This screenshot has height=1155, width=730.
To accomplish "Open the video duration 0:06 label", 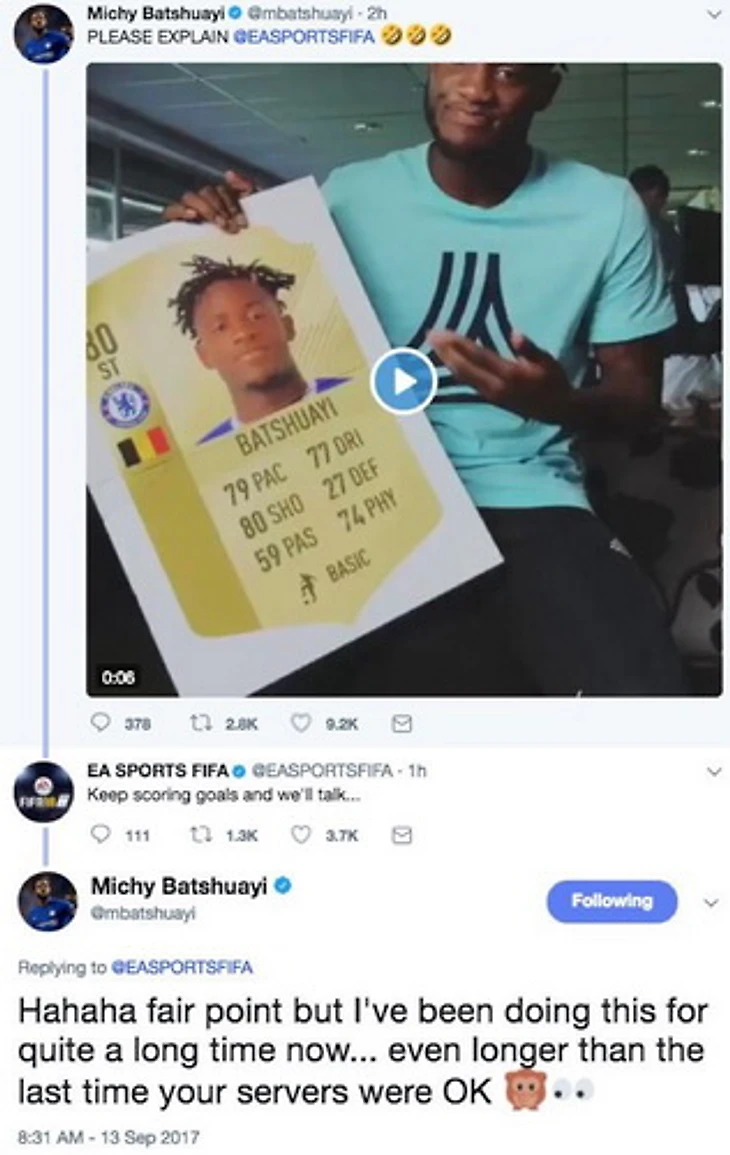I will tap(118, 676).
